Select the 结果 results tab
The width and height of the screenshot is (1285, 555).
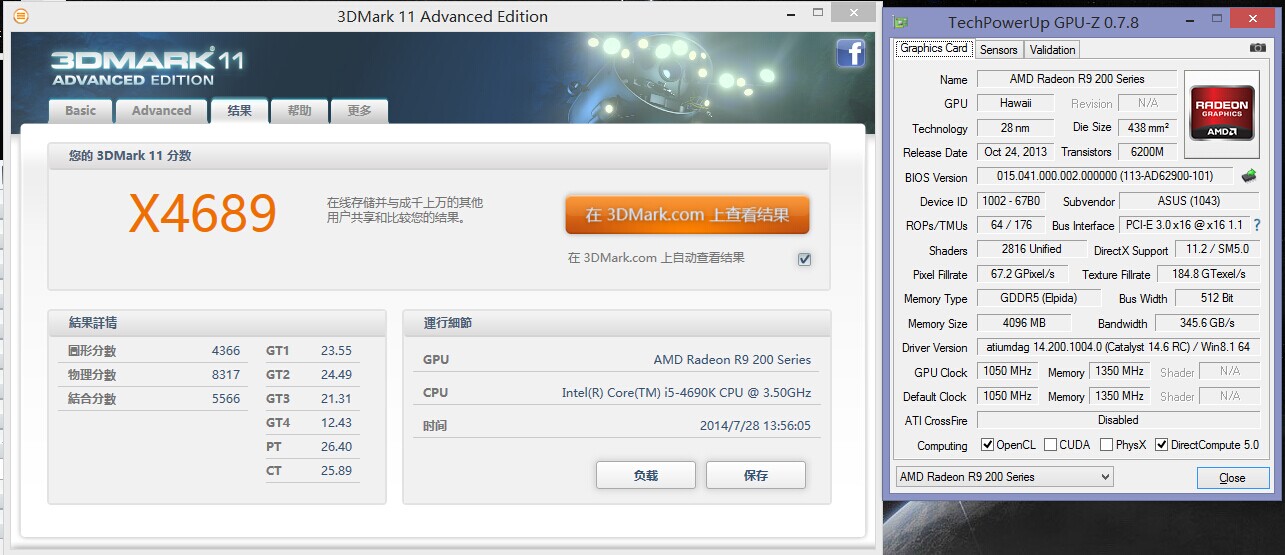tap(240, 110)
